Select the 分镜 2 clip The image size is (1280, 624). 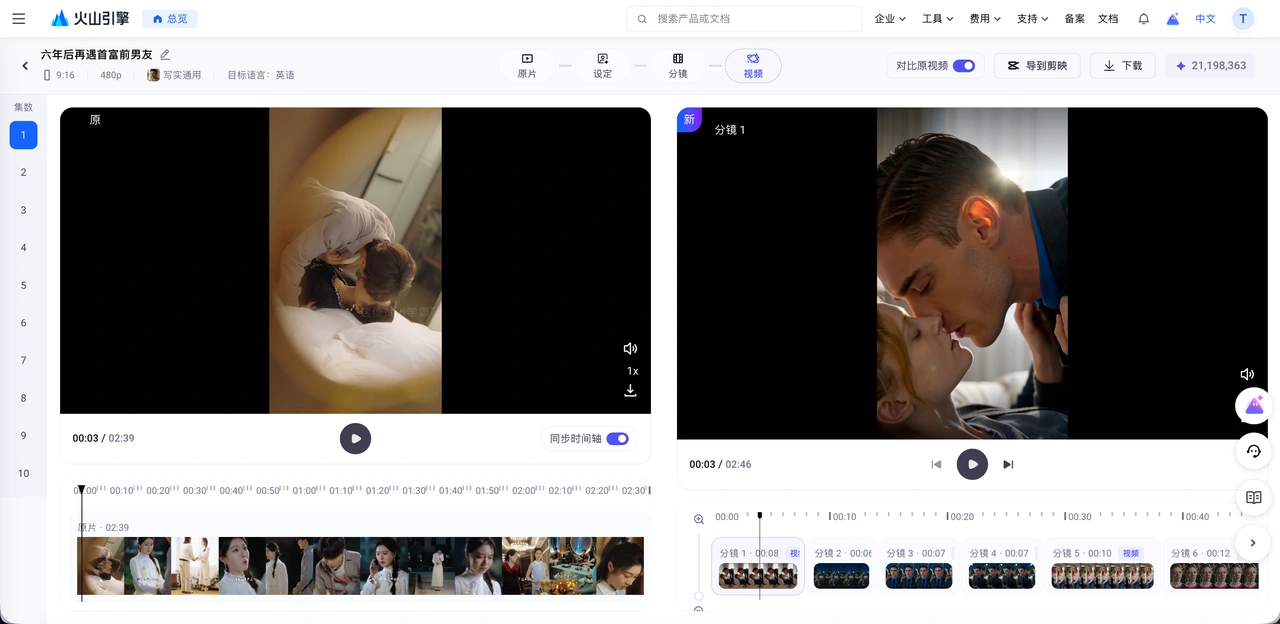841,566
